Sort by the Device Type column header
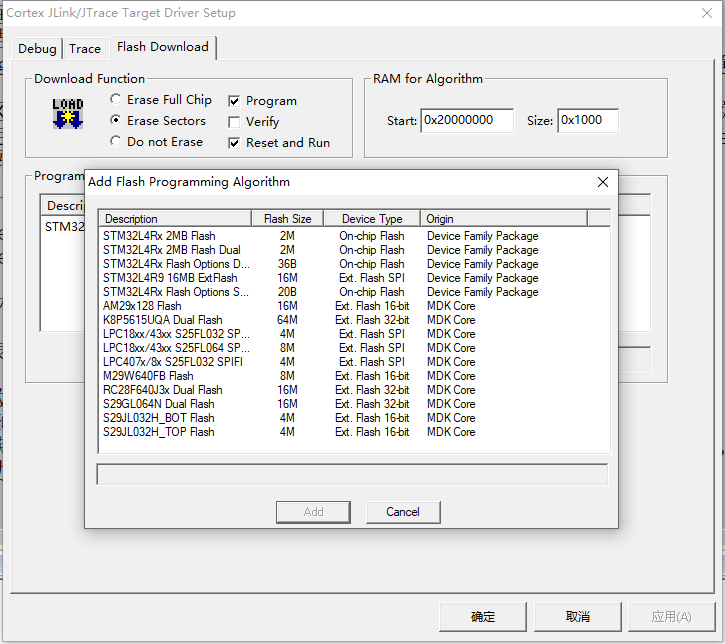Viewport: 725px width, 644px height. [372, 219]
